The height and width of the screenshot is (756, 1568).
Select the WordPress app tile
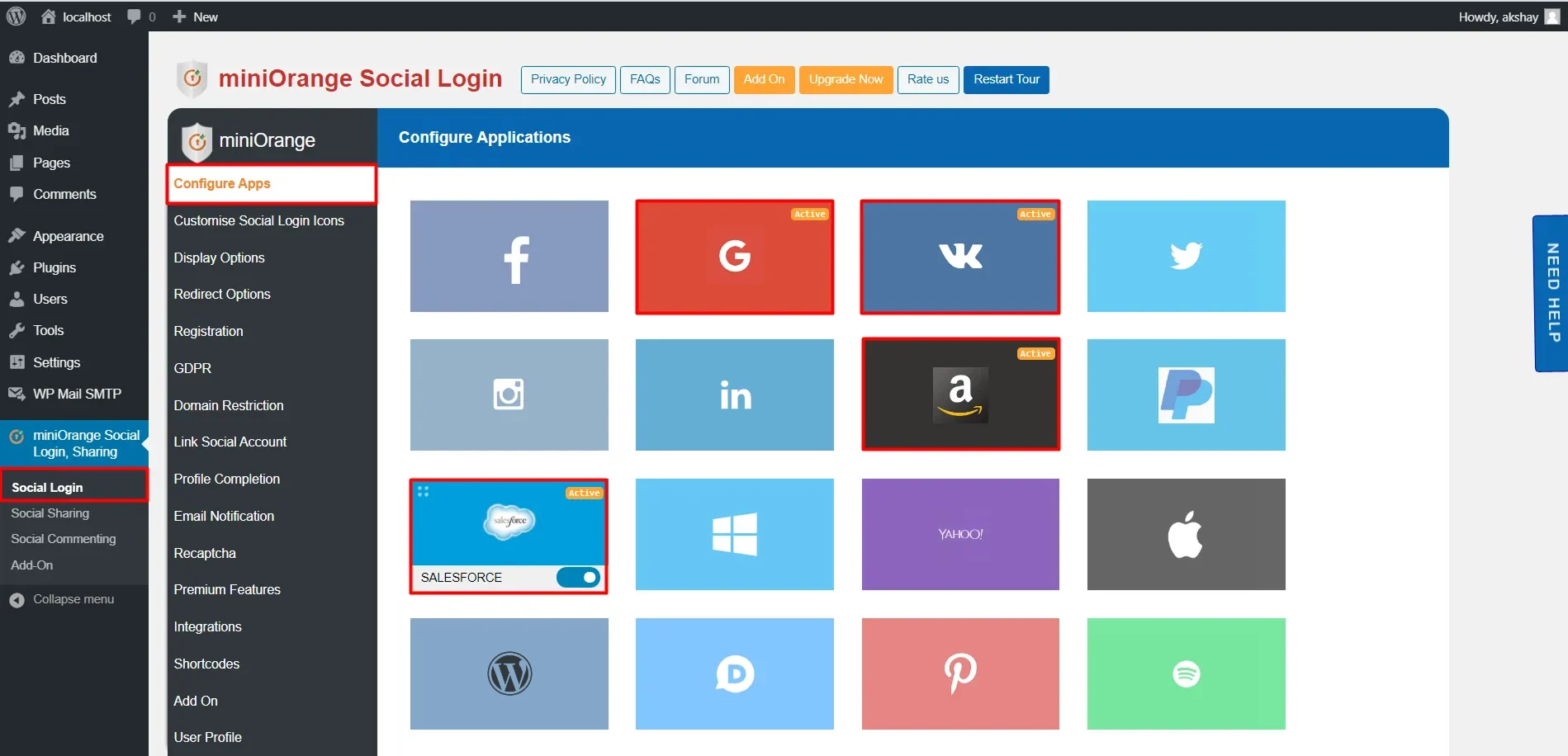[509, 673]
